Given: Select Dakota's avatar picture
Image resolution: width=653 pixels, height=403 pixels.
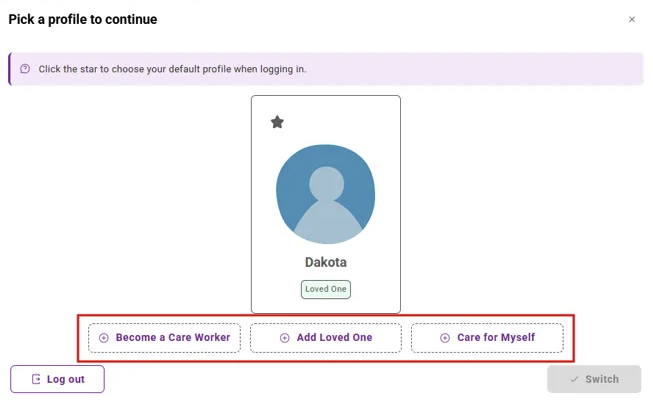Looking at the screenshot, I should (x=325, y=194).
